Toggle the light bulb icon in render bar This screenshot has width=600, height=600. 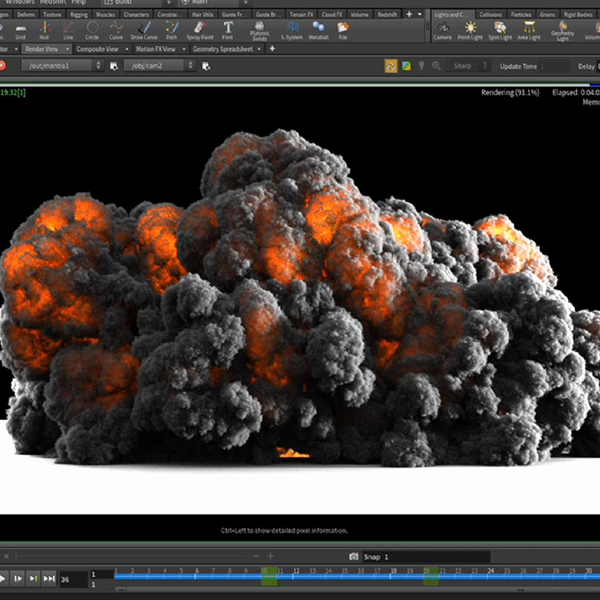421,66
